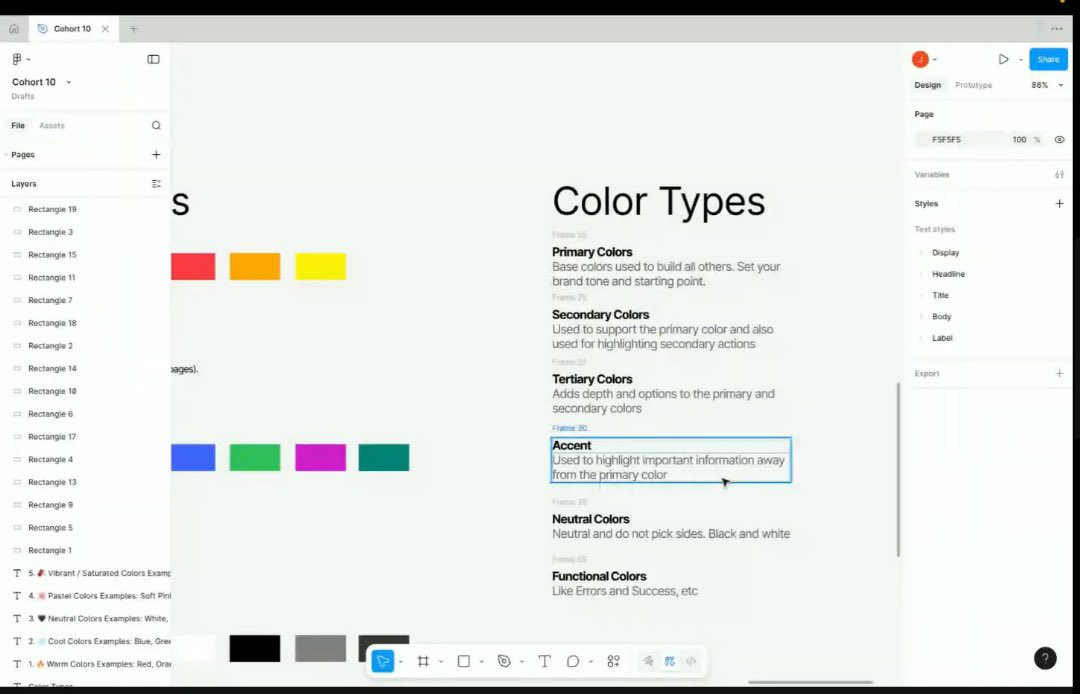Select the Comment tool in toolbar

coord(573,662)
